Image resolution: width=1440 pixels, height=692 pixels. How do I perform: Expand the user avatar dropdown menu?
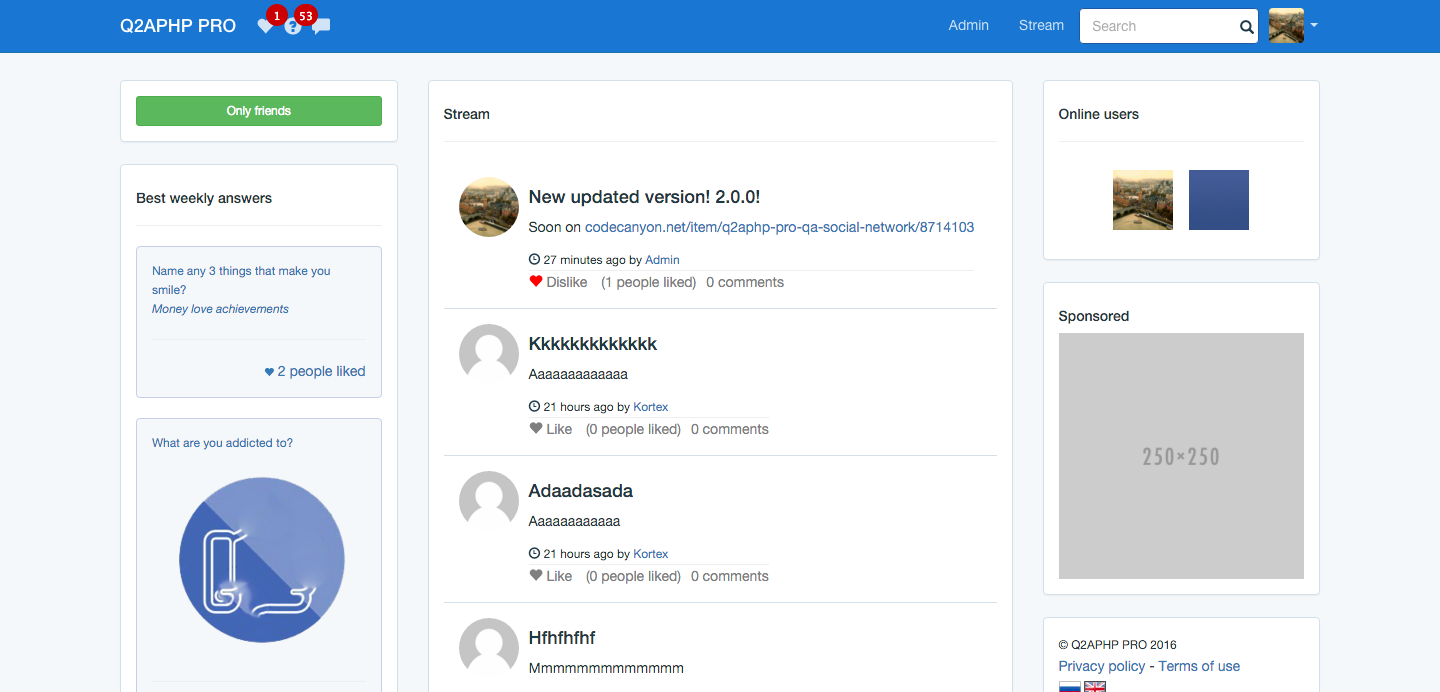(x=1293, y=26)
